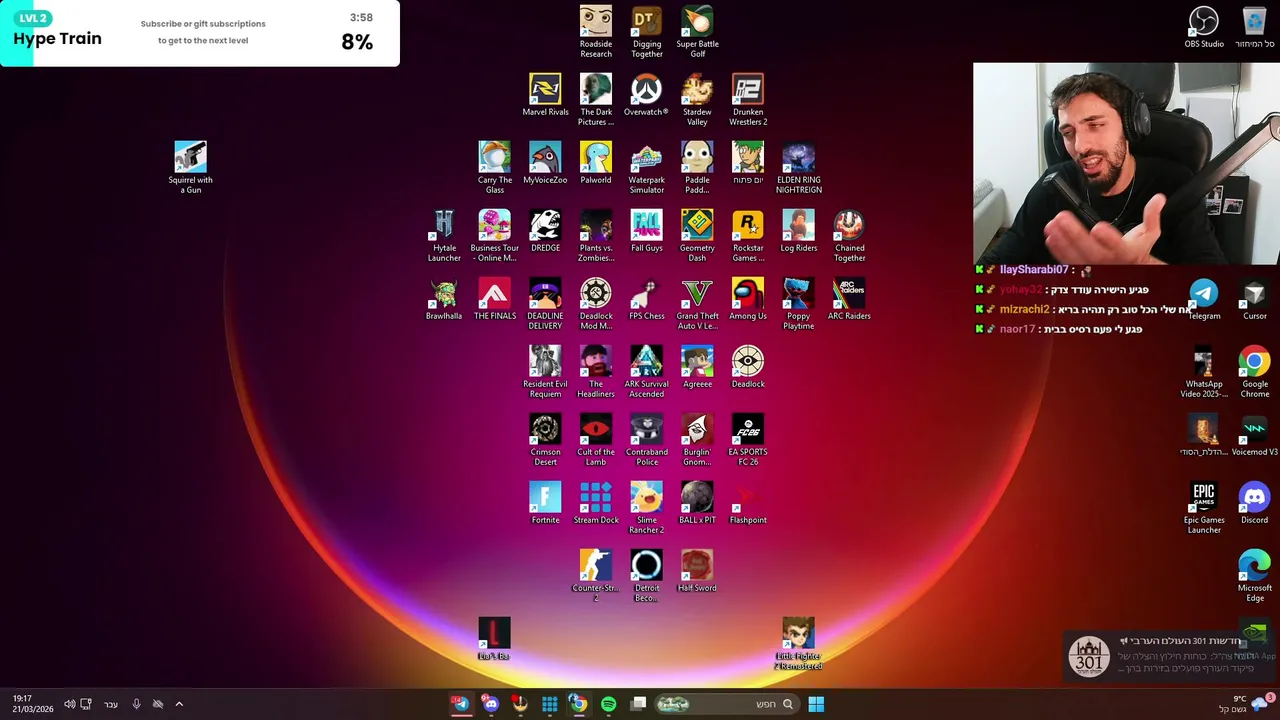Launch Fortnite from the desktop
Viewport: 1280px width, 720px height.
545,502
